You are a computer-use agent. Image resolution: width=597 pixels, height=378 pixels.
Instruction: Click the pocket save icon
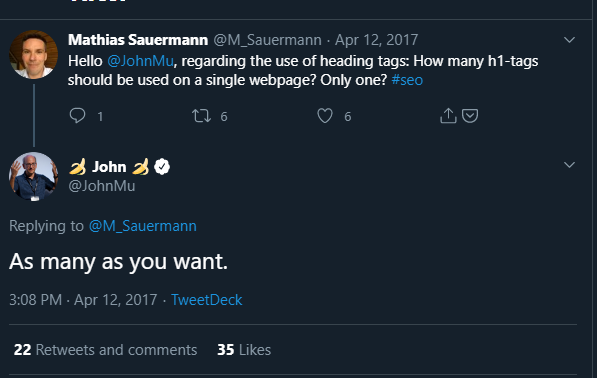(470, 115)
